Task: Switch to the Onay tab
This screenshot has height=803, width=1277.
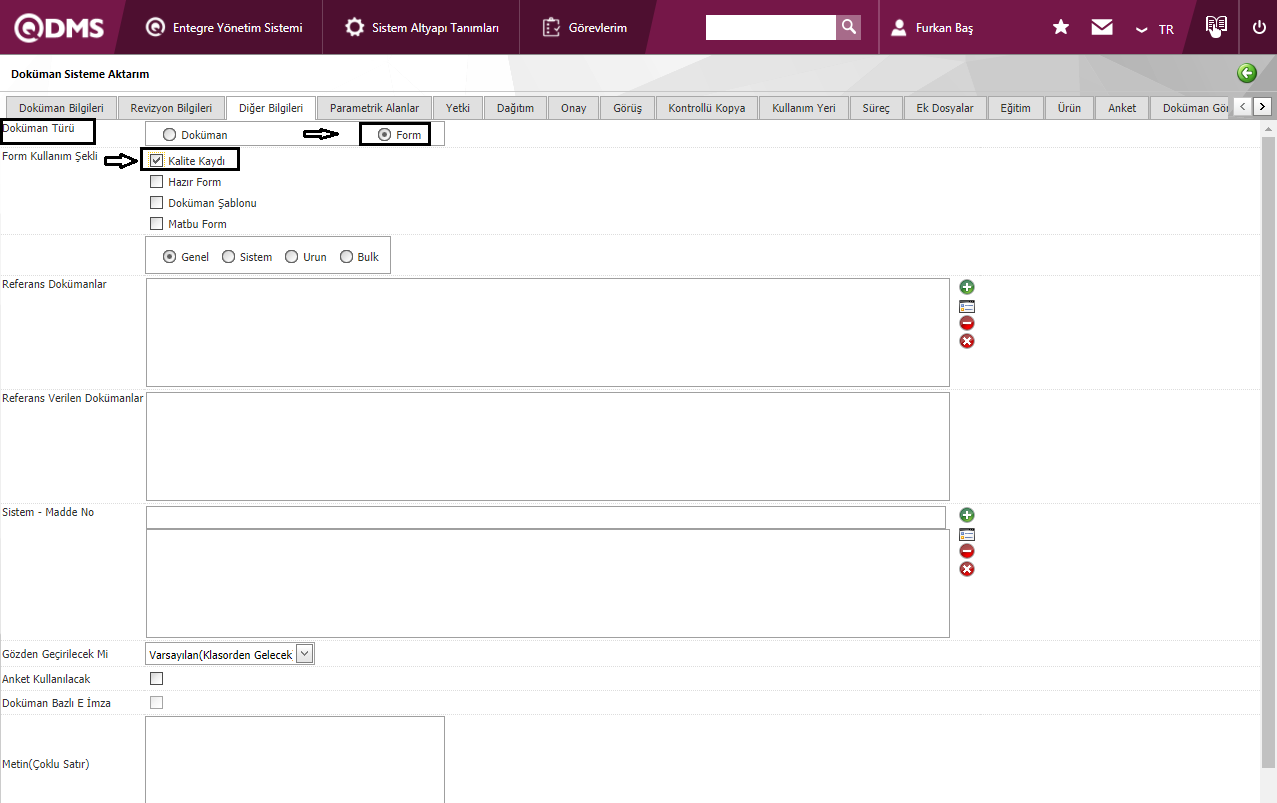Action: pos(573,108)
